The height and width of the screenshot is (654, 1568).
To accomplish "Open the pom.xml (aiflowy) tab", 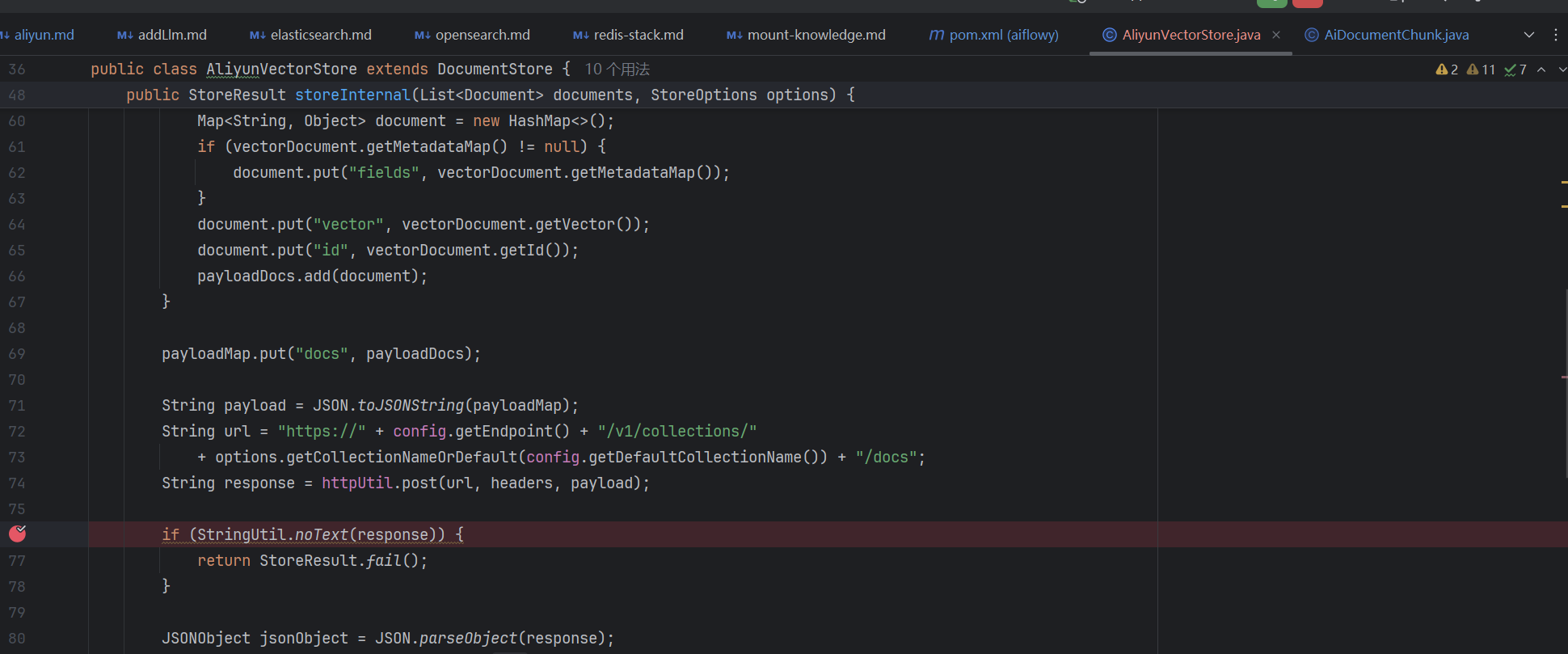I will pos(1003,35).
